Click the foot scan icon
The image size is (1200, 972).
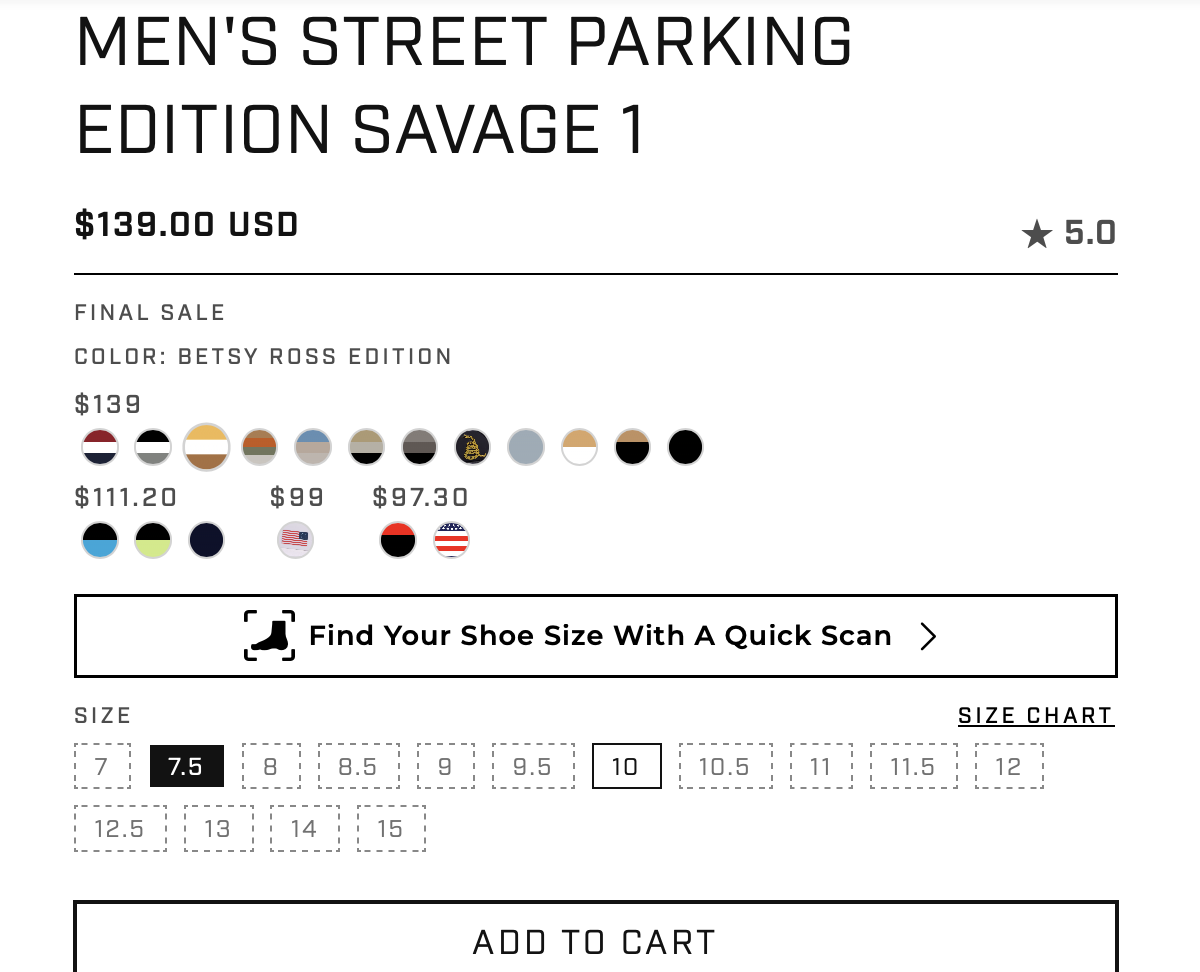tap(270, 636)
